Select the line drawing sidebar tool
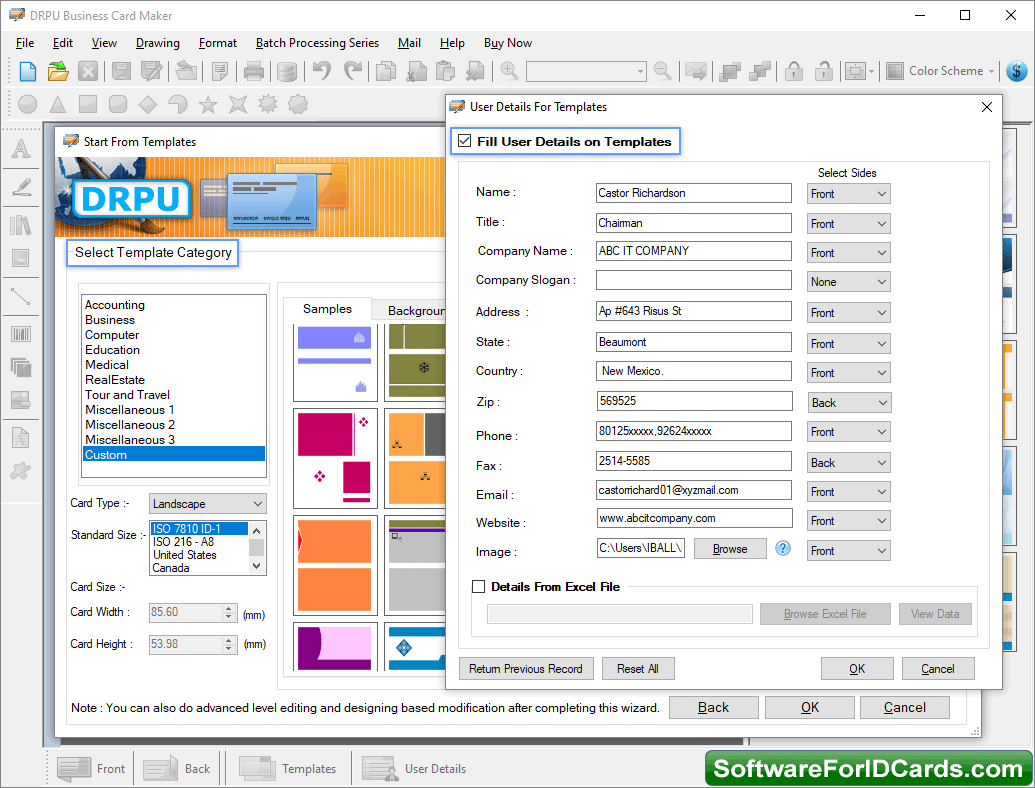 [x=21, y=296]
